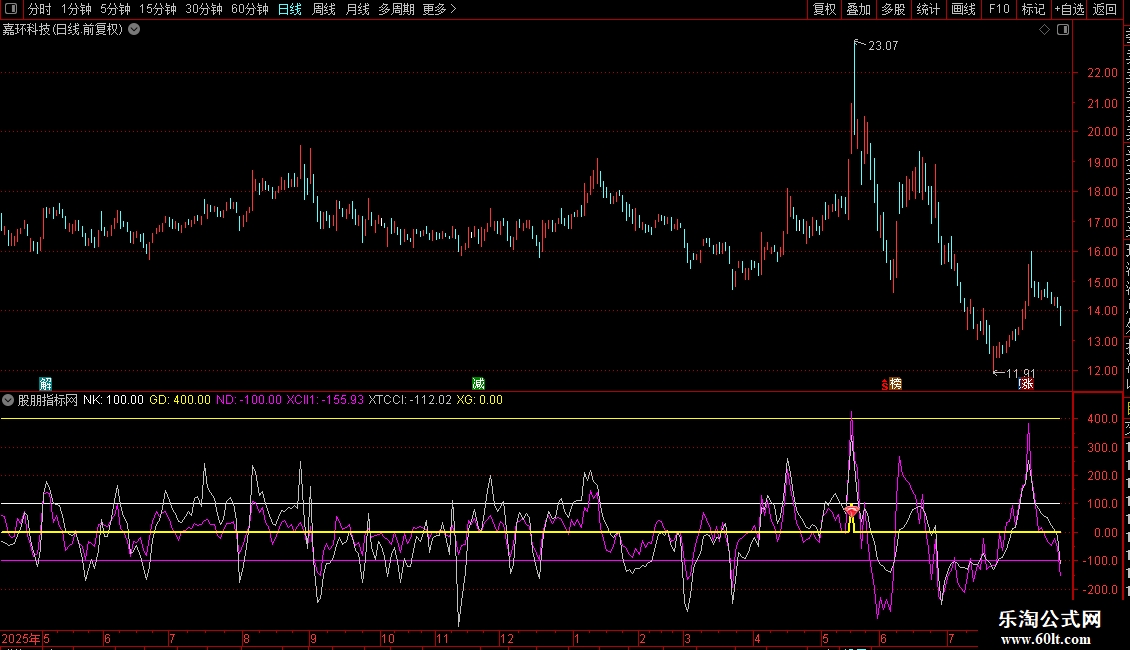Switch to 分时 view
Viewport: 1130px width, 650px height.
[x=40, y=9]
